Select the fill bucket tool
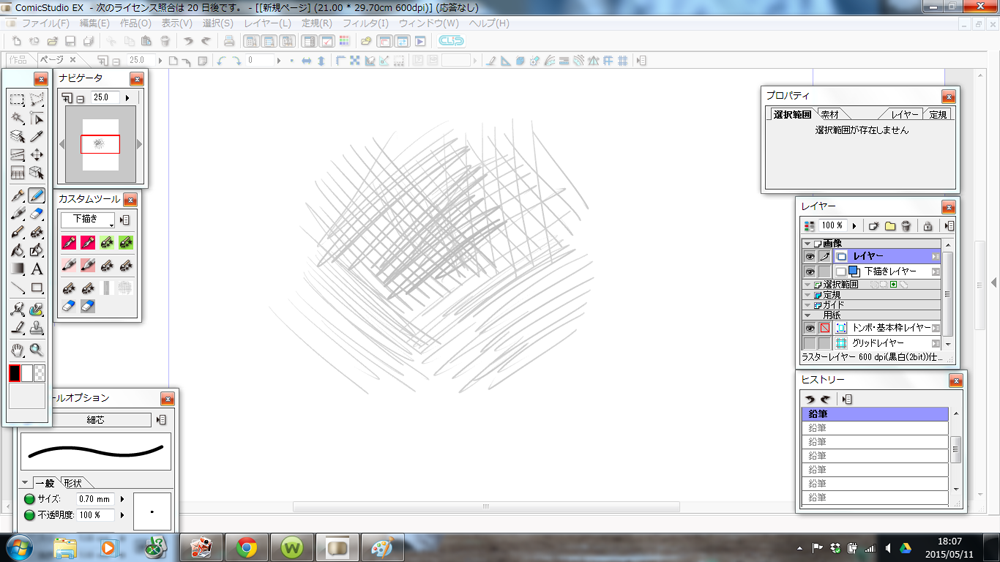This screenshot has height=562, width=1000. [x=17, y=251]
